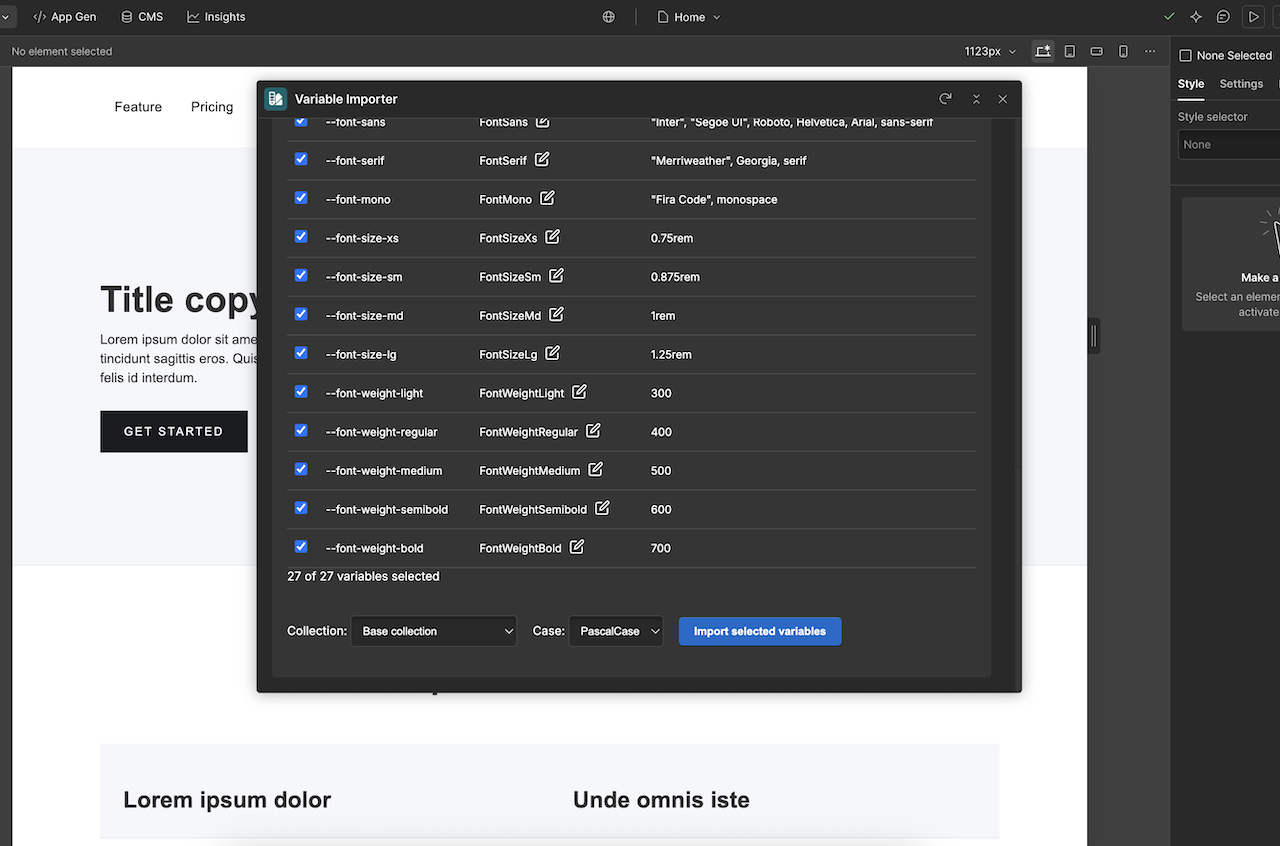Edit the FontWeightMedium variable name

tap(595, 469)
